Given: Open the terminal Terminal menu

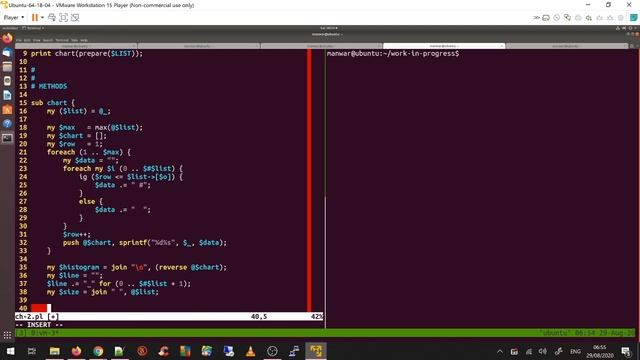Looking at the screenshot, I should [x=62, y=40].
